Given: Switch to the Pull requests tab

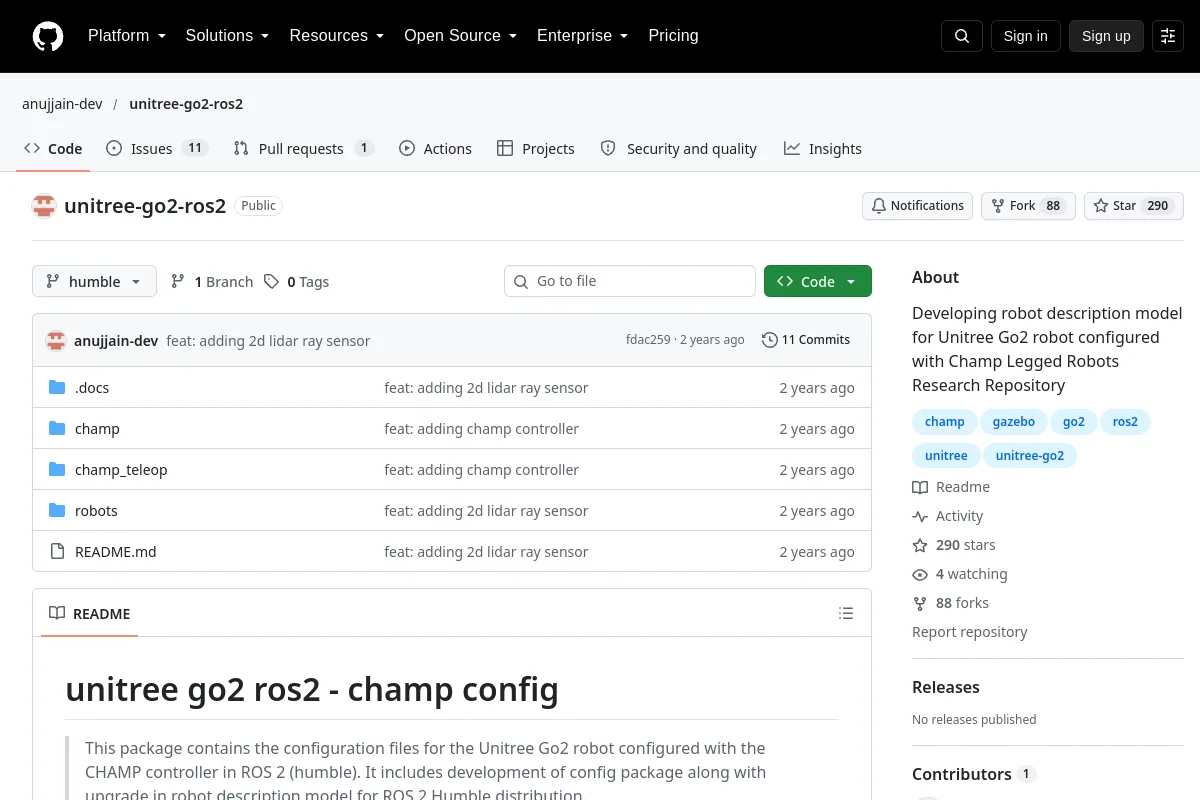Looking at the screenshot, I should [303, 149].
